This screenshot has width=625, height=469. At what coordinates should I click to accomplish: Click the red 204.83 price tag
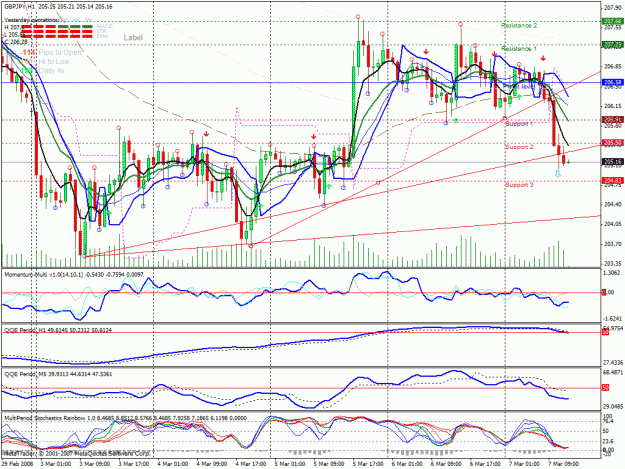pos(613,181)
